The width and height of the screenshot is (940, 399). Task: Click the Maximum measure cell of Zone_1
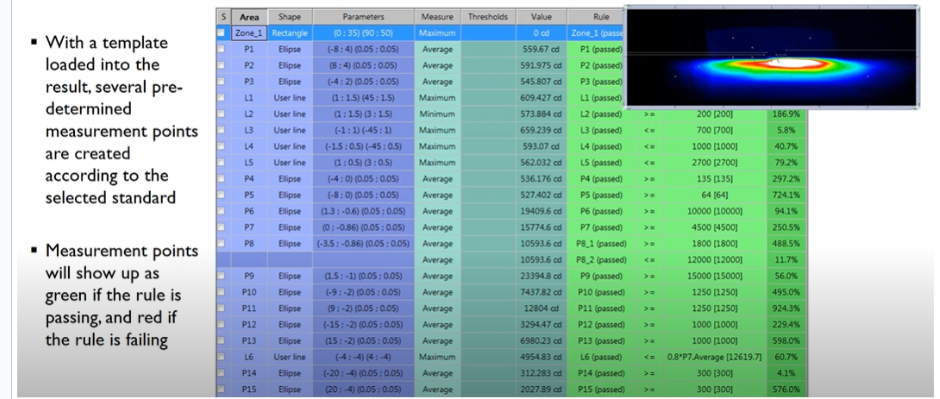click(x=438, y=34)
